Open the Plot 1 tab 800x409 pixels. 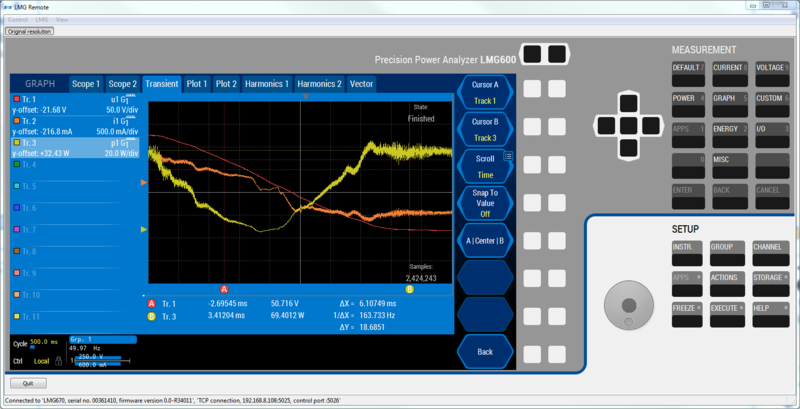point(197,84)
